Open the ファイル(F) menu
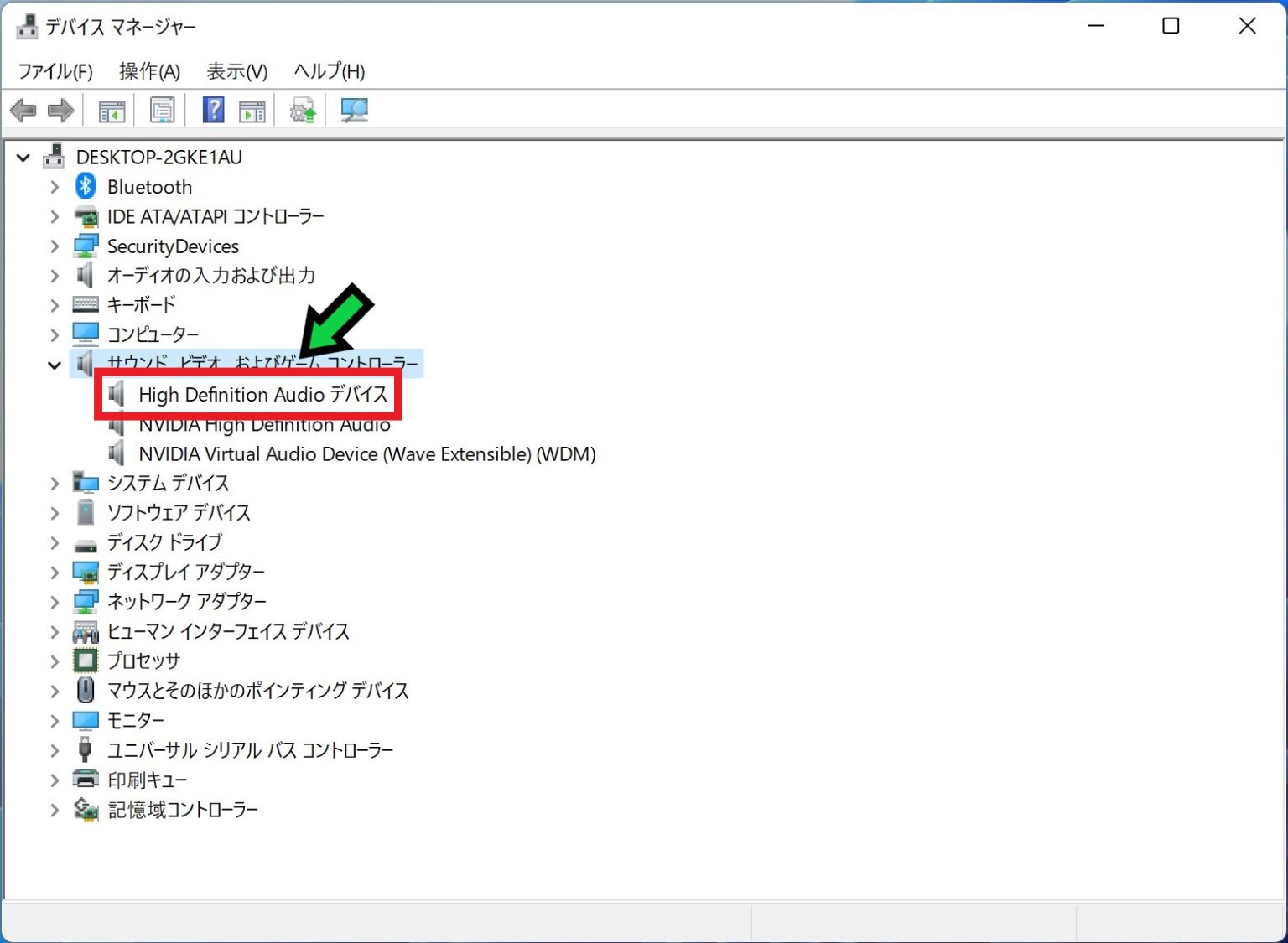This screenshot has width=1288, height=943. [55, 71]
